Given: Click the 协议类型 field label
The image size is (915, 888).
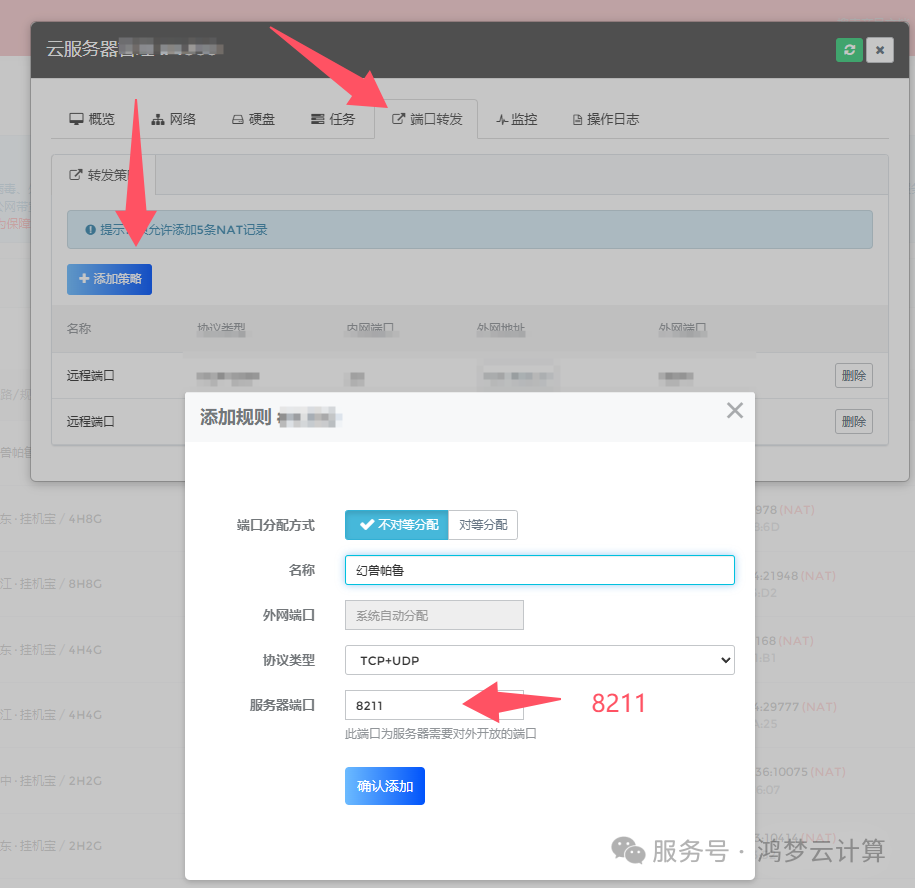Looking at the screenshot, I should tap(289, 660).
